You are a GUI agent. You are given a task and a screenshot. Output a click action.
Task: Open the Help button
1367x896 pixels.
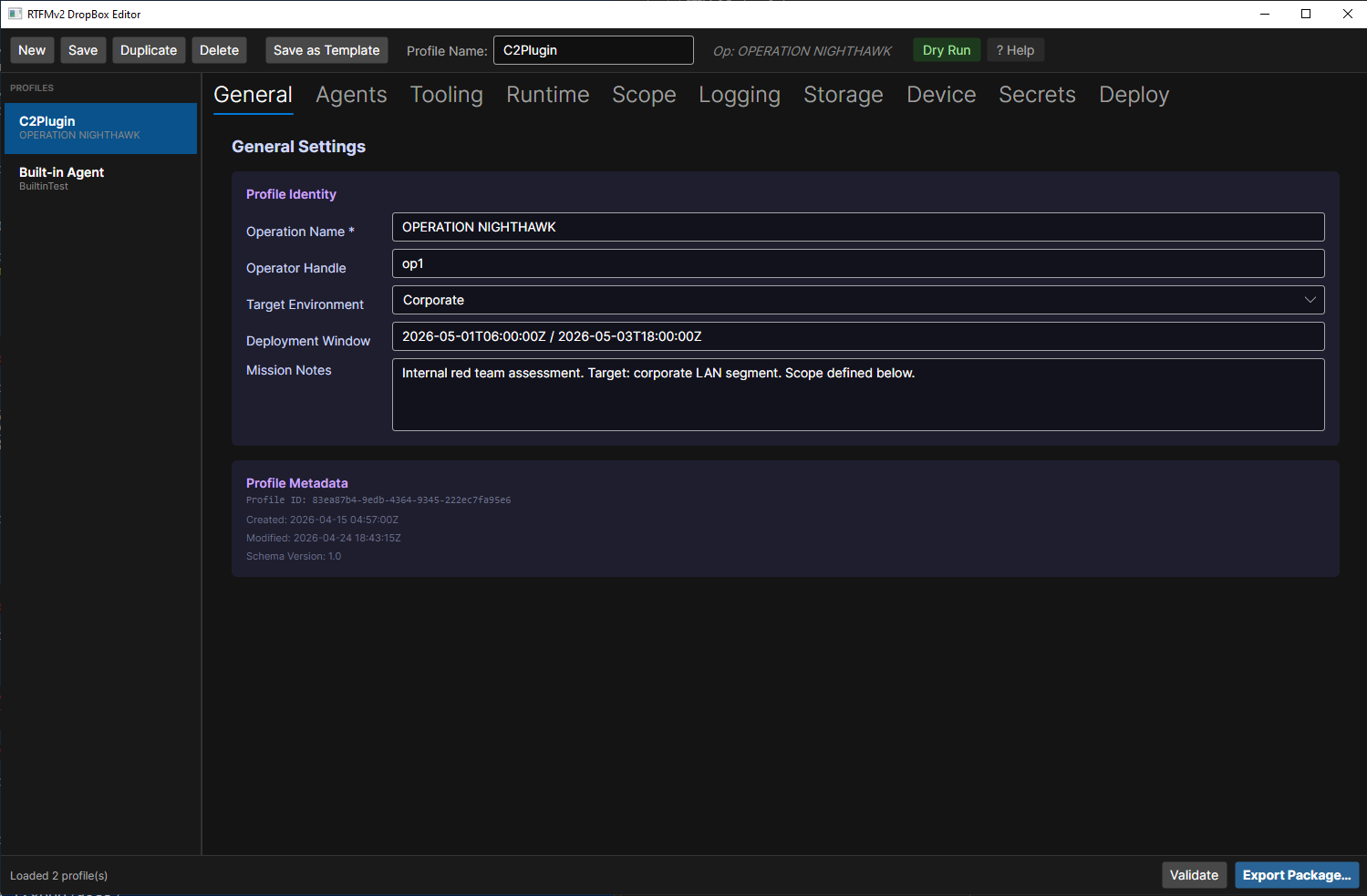pos(1015,50)
